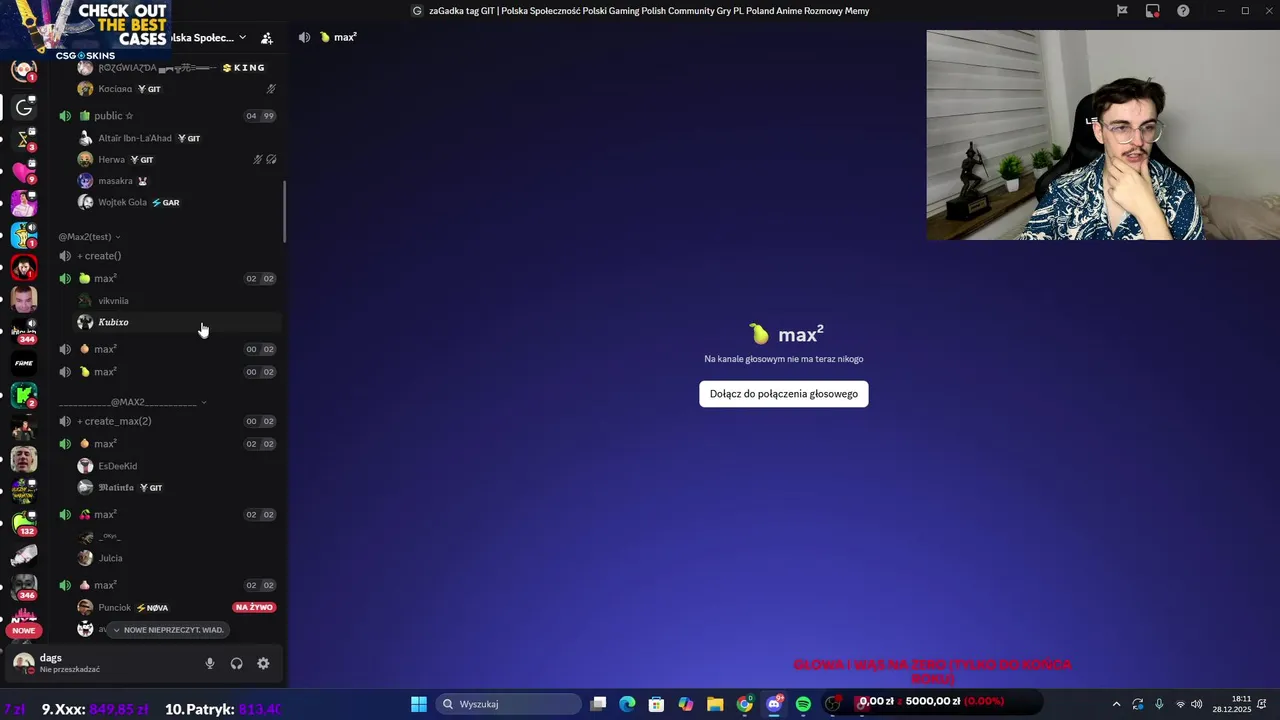Open the inbox icon in title bar
Image resolution: width=1280 pixels, height=720 pixels.
click(1153, 11)
